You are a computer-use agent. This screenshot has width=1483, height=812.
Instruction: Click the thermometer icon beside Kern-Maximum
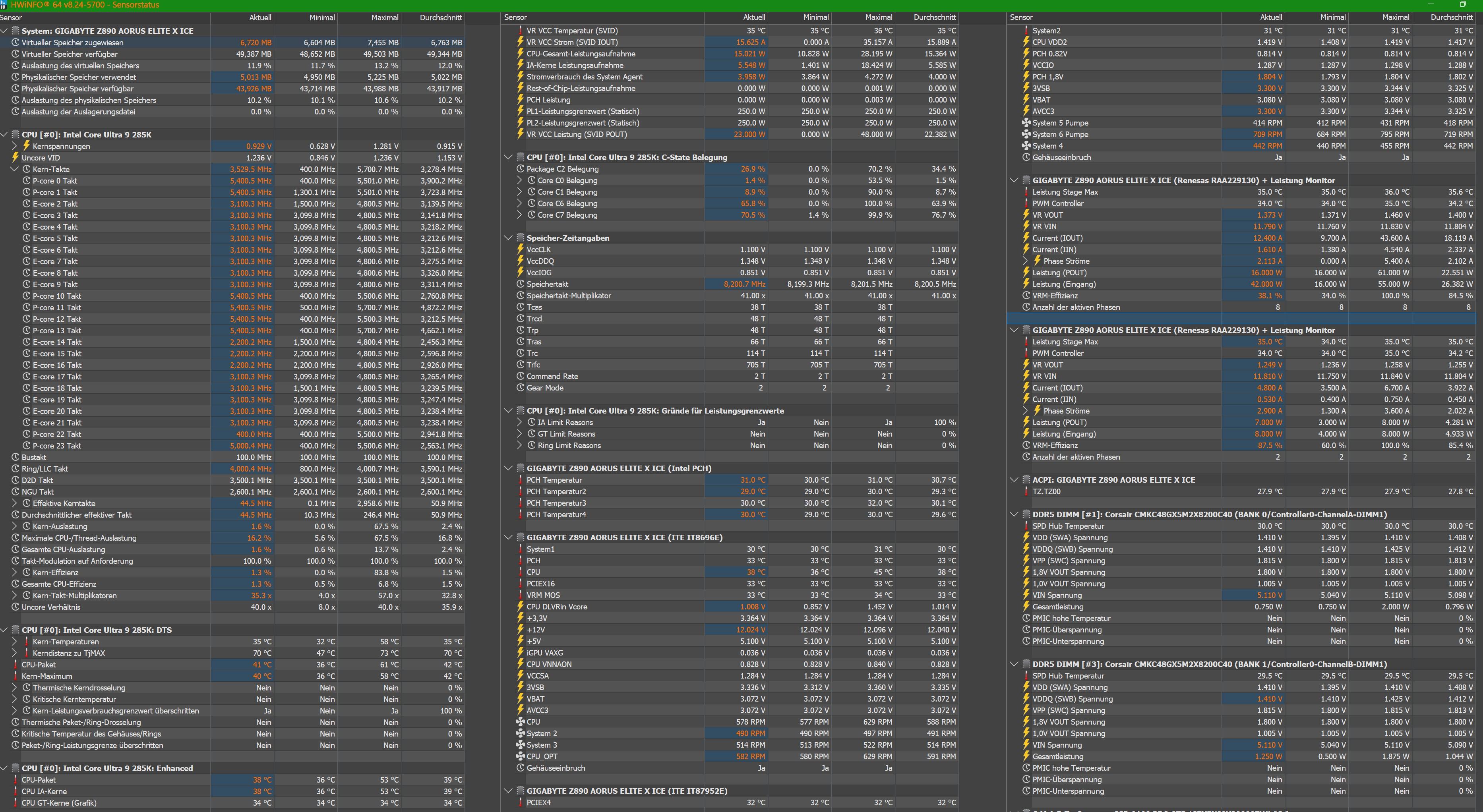[15, 676]
